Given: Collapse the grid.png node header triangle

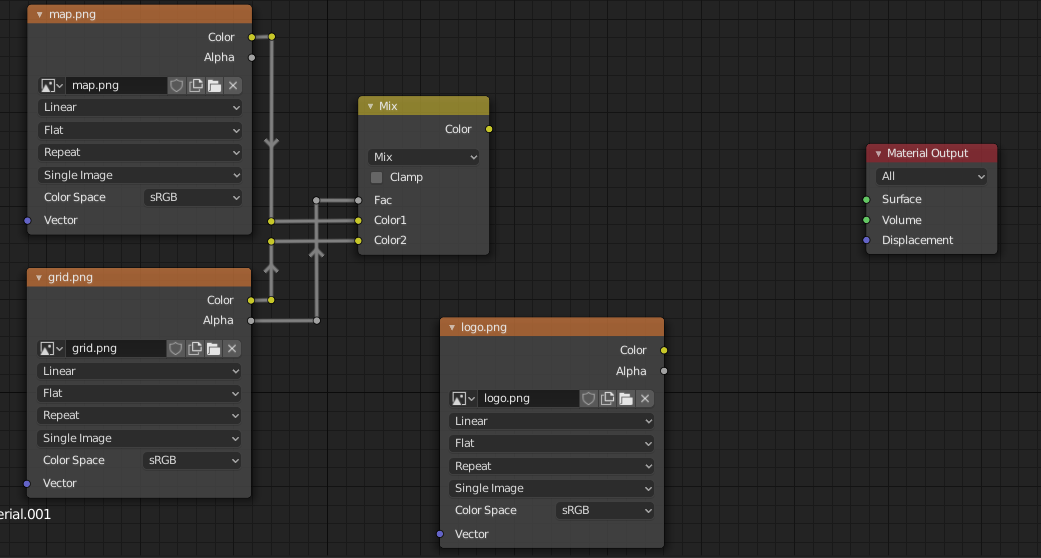Looking at the screenshot, I should pyautogui.click(x=39, y=278).
